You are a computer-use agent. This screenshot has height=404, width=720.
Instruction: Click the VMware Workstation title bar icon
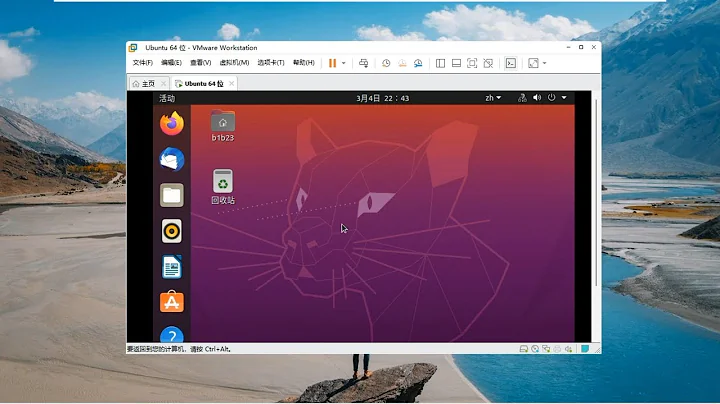[133, 48]
